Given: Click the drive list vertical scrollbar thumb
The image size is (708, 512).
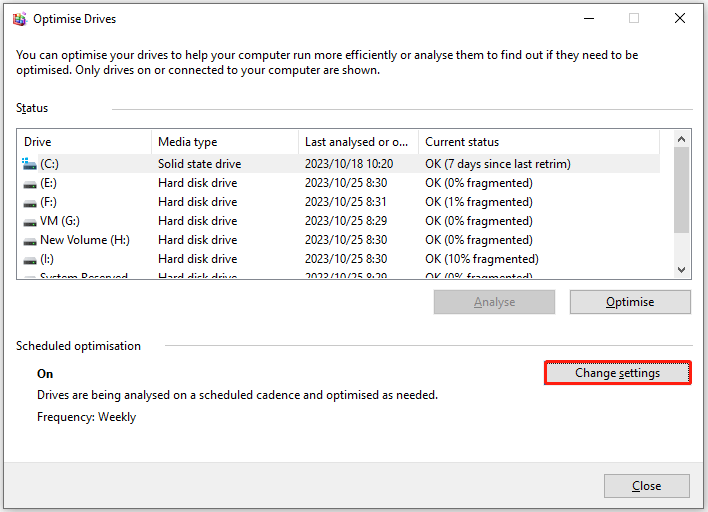Looking at the screenshot, I should click(x=681, y=190).
